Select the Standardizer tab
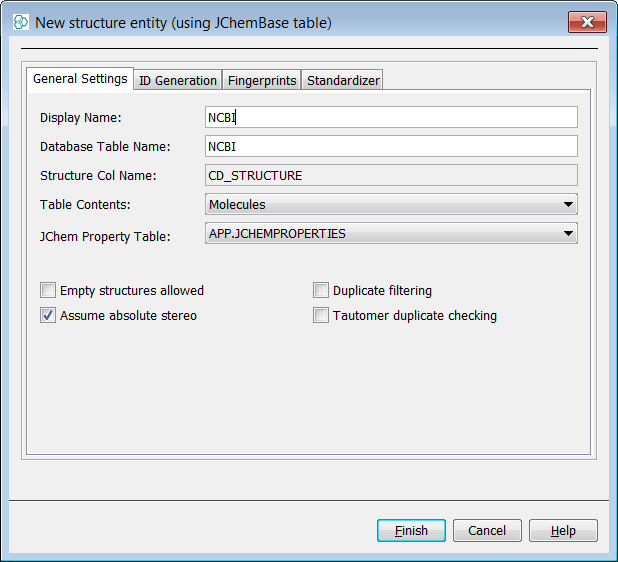 pyautogui.click(x=342, y=81)
